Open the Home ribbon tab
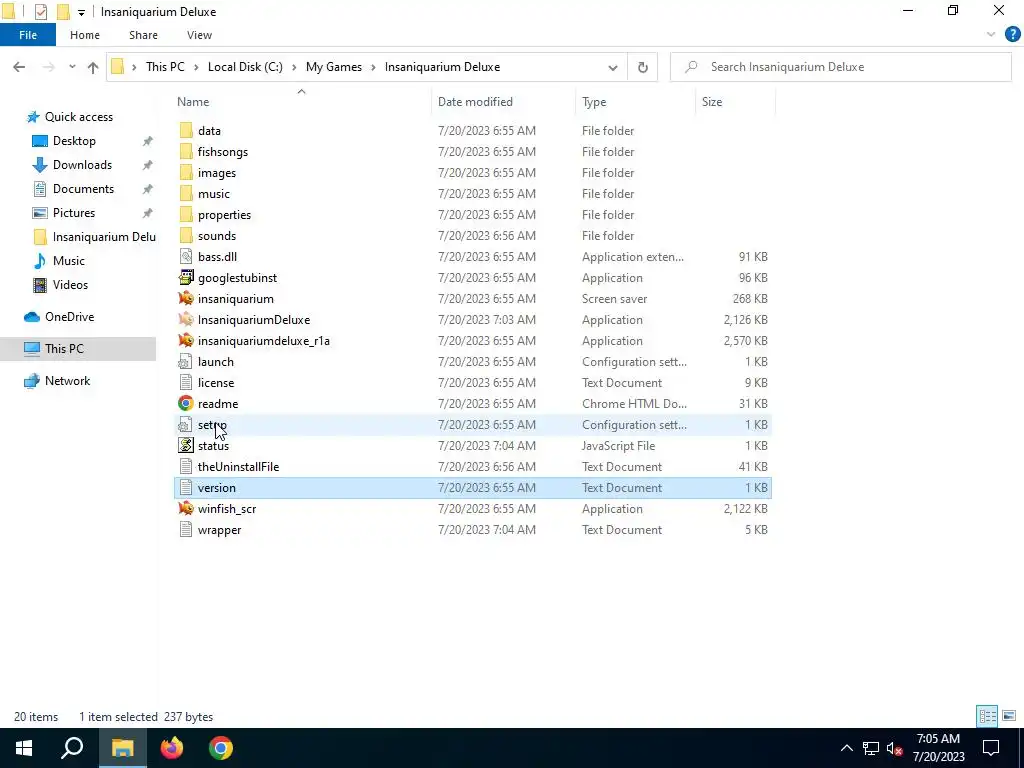The height and width of the screenshot is (768, 1024). coord(85,35)
